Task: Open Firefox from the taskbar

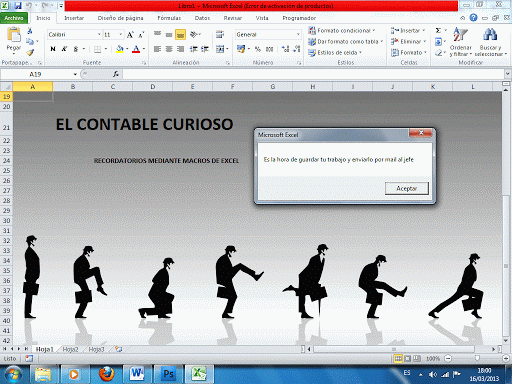Action: pyautogui.click(x=106, y=374)
